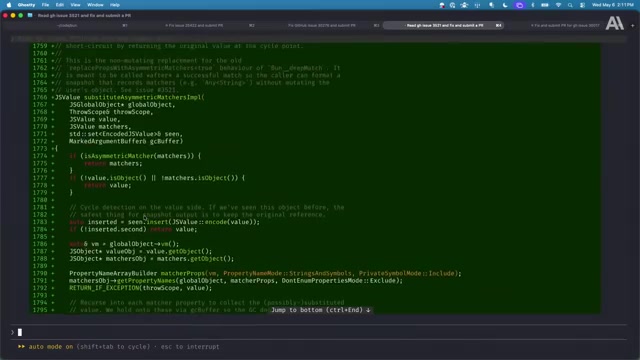Click 'Jump to bottom (ctrl+End)' button
This screenshot has height=360, width=640.
[321, 310]
